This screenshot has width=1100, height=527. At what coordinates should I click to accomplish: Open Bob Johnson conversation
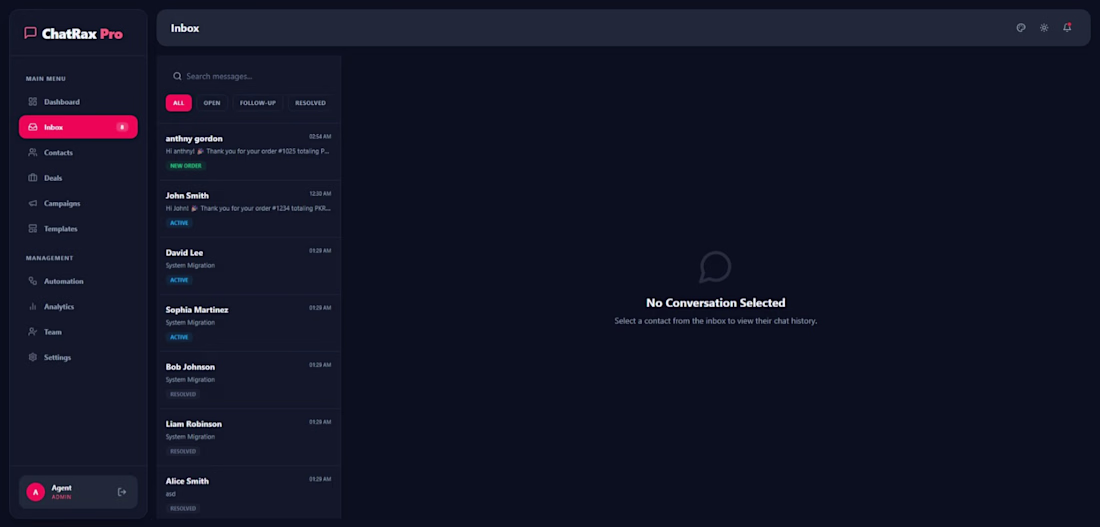pos(249,380)
